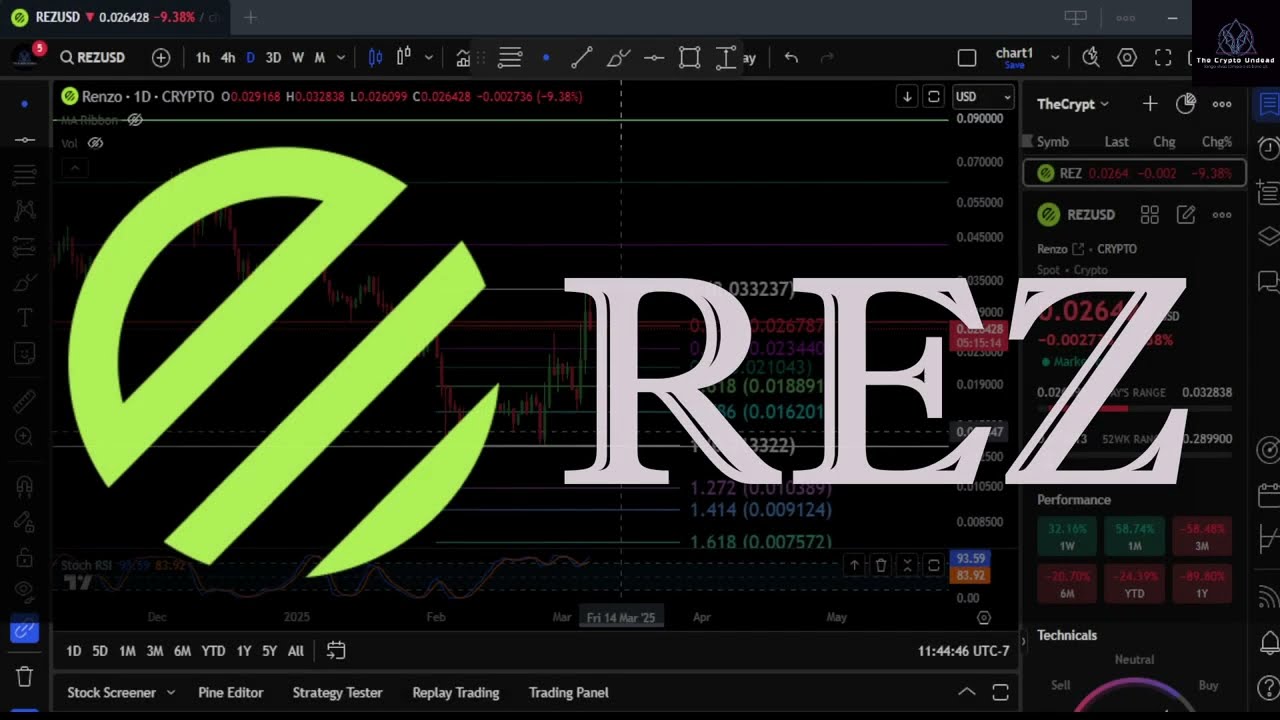
Task: Open the REZUSD note edit icon
Action: point(1186,215)
